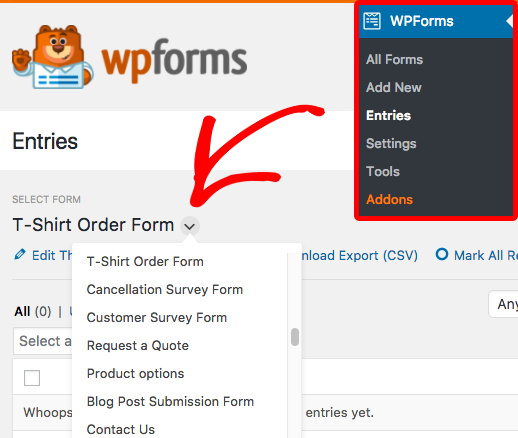Go to Settings in WPForms menu
The height and width of the screenshot is (438, 518).
pos(391,144)
